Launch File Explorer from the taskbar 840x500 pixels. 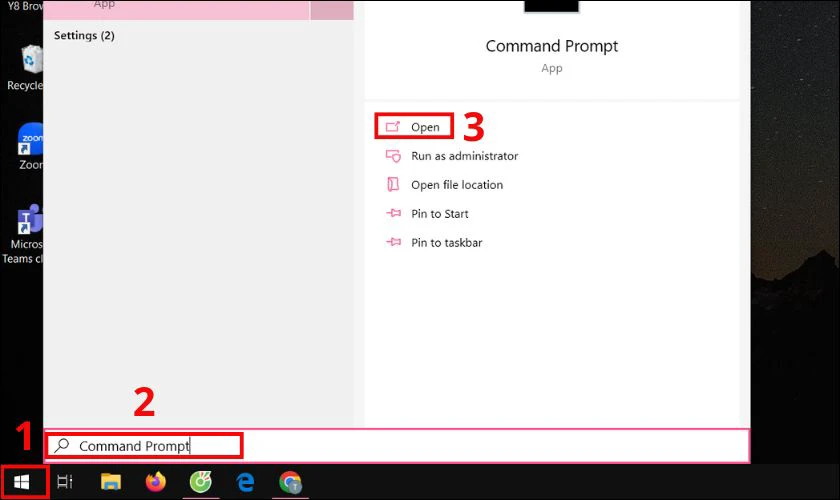[111, 482]
